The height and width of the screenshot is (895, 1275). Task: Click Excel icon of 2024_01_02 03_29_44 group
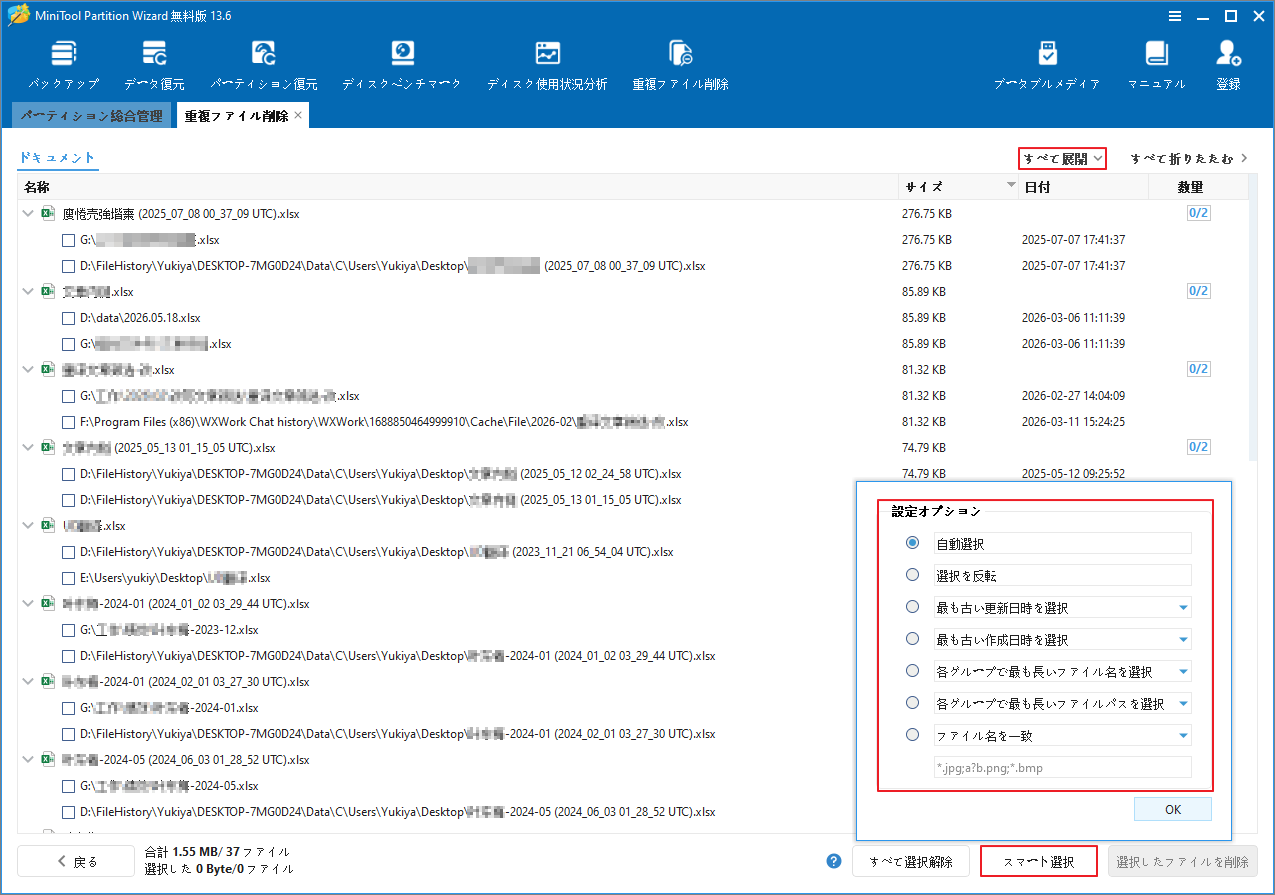tap(47, 604)
